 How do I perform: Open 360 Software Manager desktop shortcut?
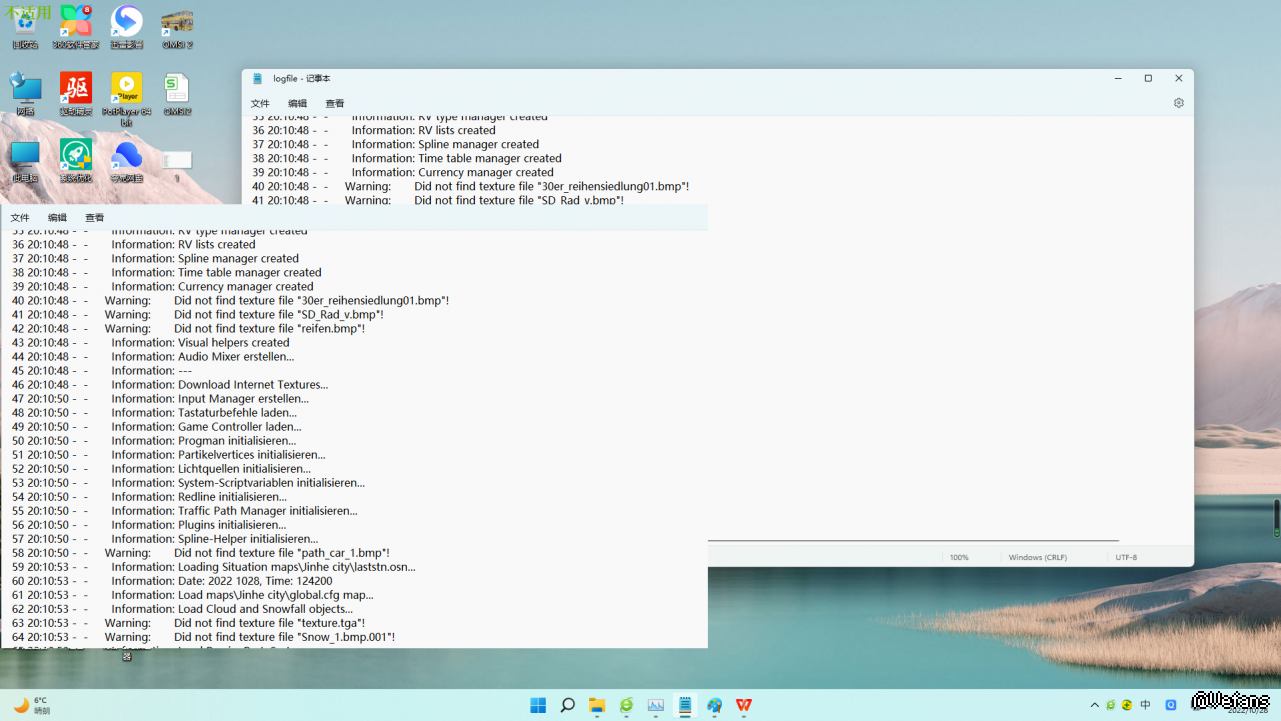click(76, 26)
